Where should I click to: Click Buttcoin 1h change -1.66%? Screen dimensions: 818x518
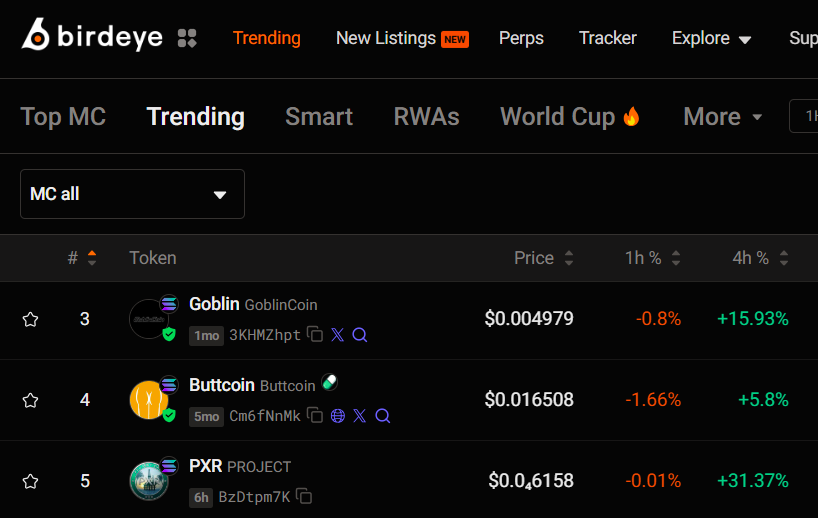(x=653, y=400)
